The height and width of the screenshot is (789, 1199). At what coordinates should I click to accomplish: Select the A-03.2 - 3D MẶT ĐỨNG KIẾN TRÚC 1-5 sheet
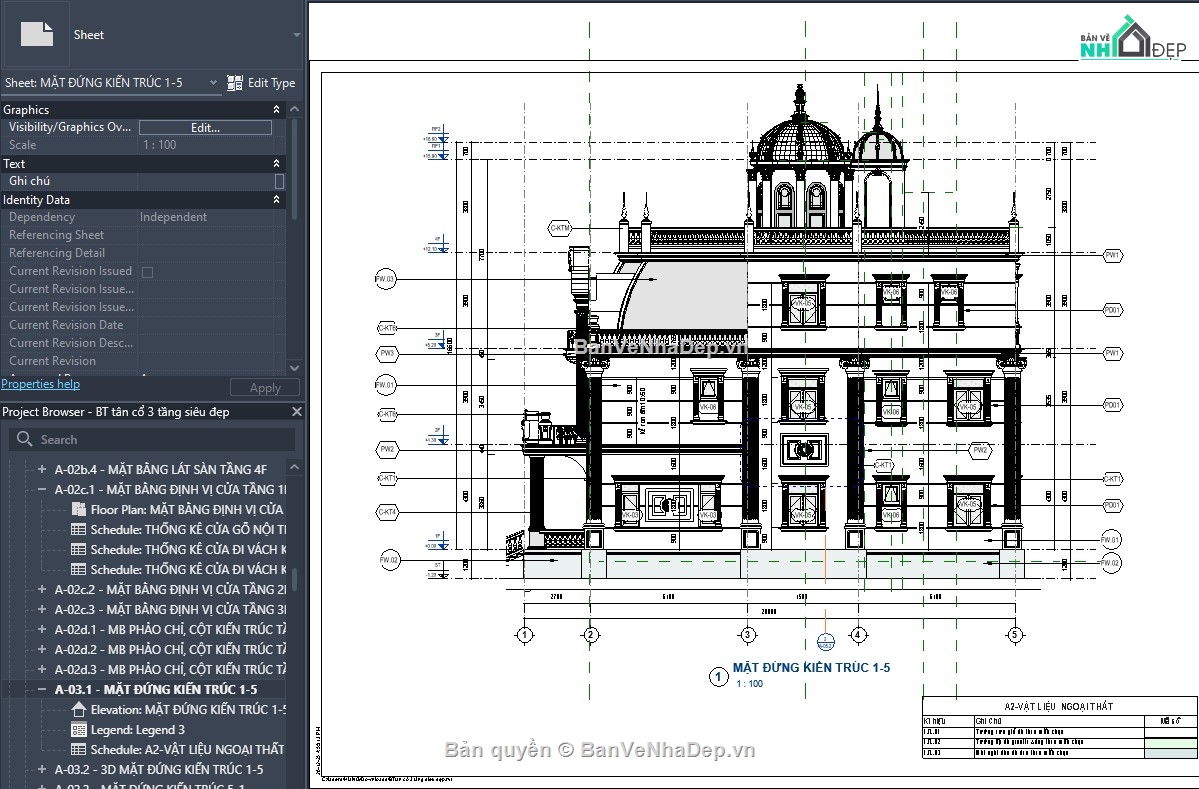[x=159, y=769]
